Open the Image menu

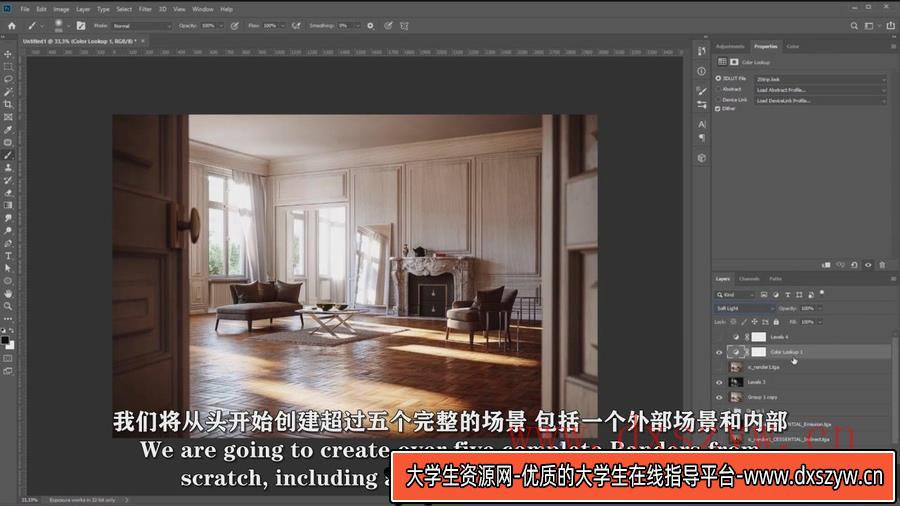click(61, 9)
